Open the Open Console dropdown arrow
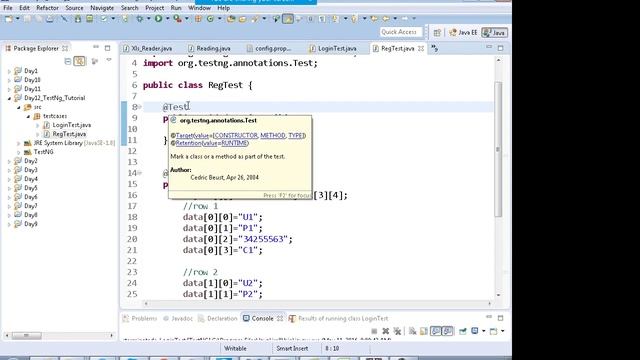 pos(502,331)
